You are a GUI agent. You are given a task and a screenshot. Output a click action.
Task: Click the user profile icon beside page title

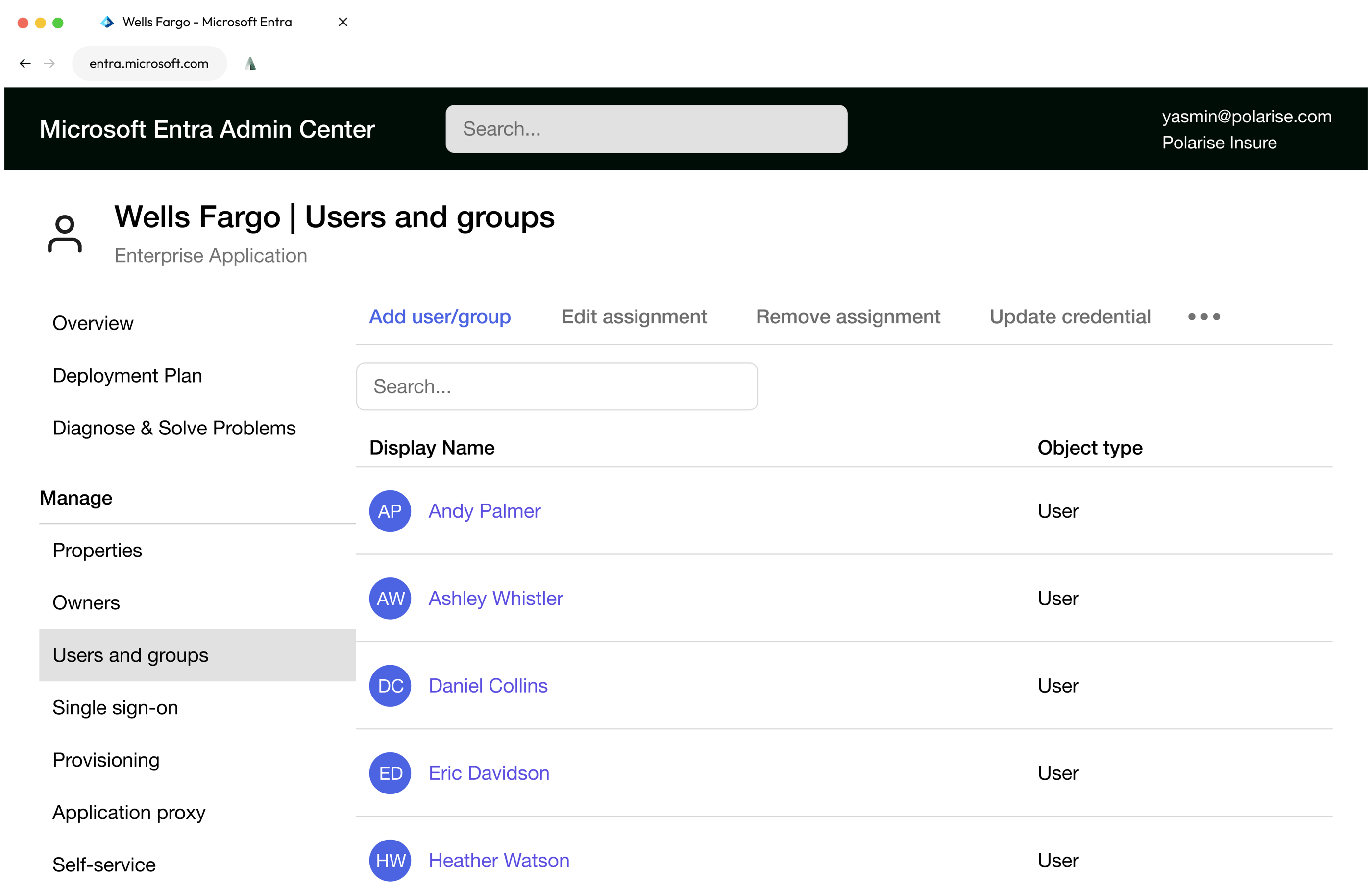pyautogui.click(x=65, y=234)
